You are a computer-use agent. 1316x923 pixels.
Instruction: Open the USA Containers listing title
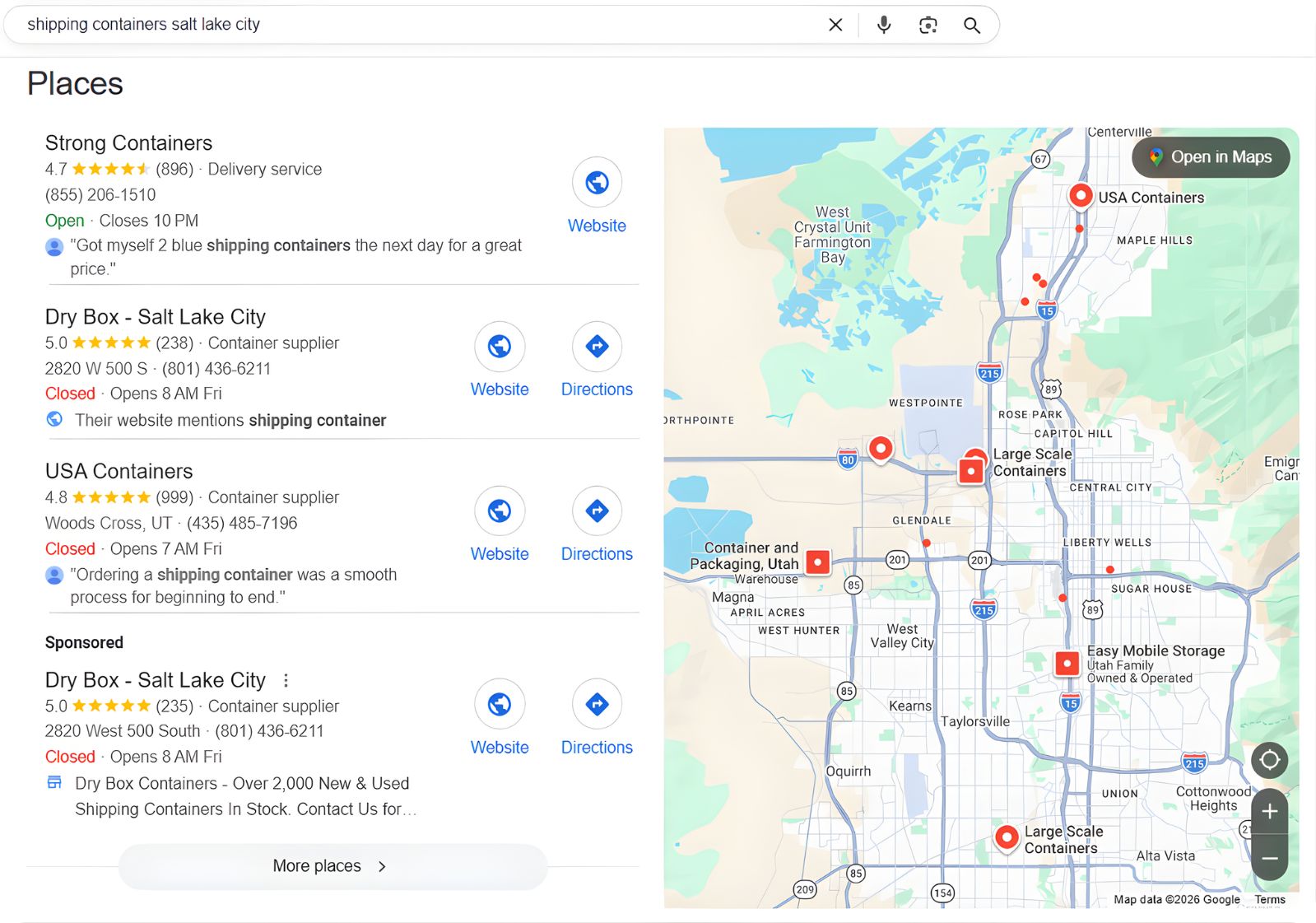[119, 471]
